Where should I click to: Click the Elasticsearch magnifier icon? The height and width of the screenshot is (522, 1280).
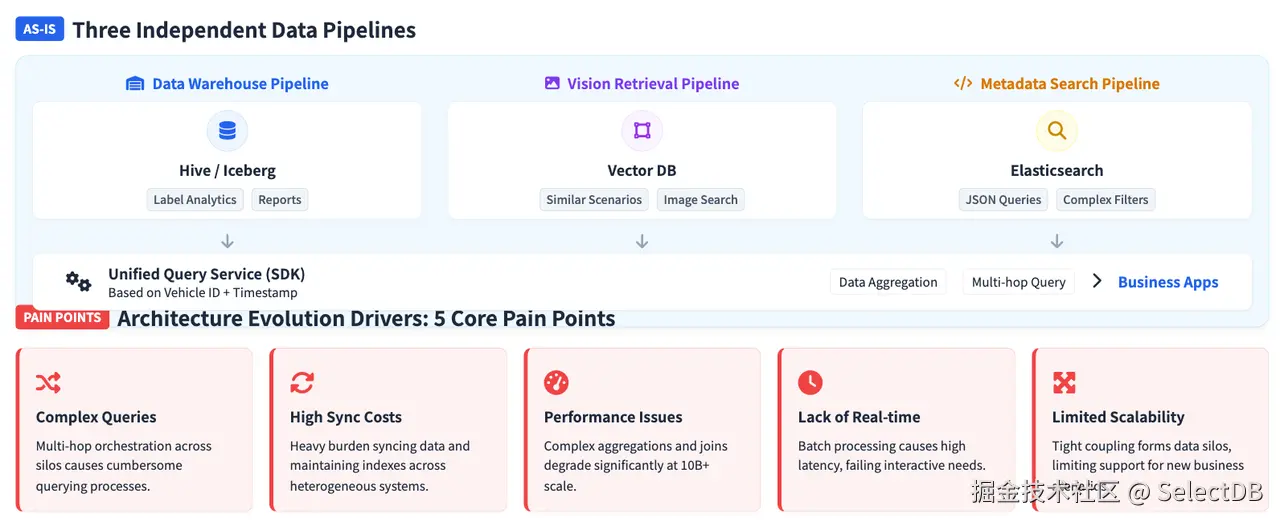[x=1057, y=131]
